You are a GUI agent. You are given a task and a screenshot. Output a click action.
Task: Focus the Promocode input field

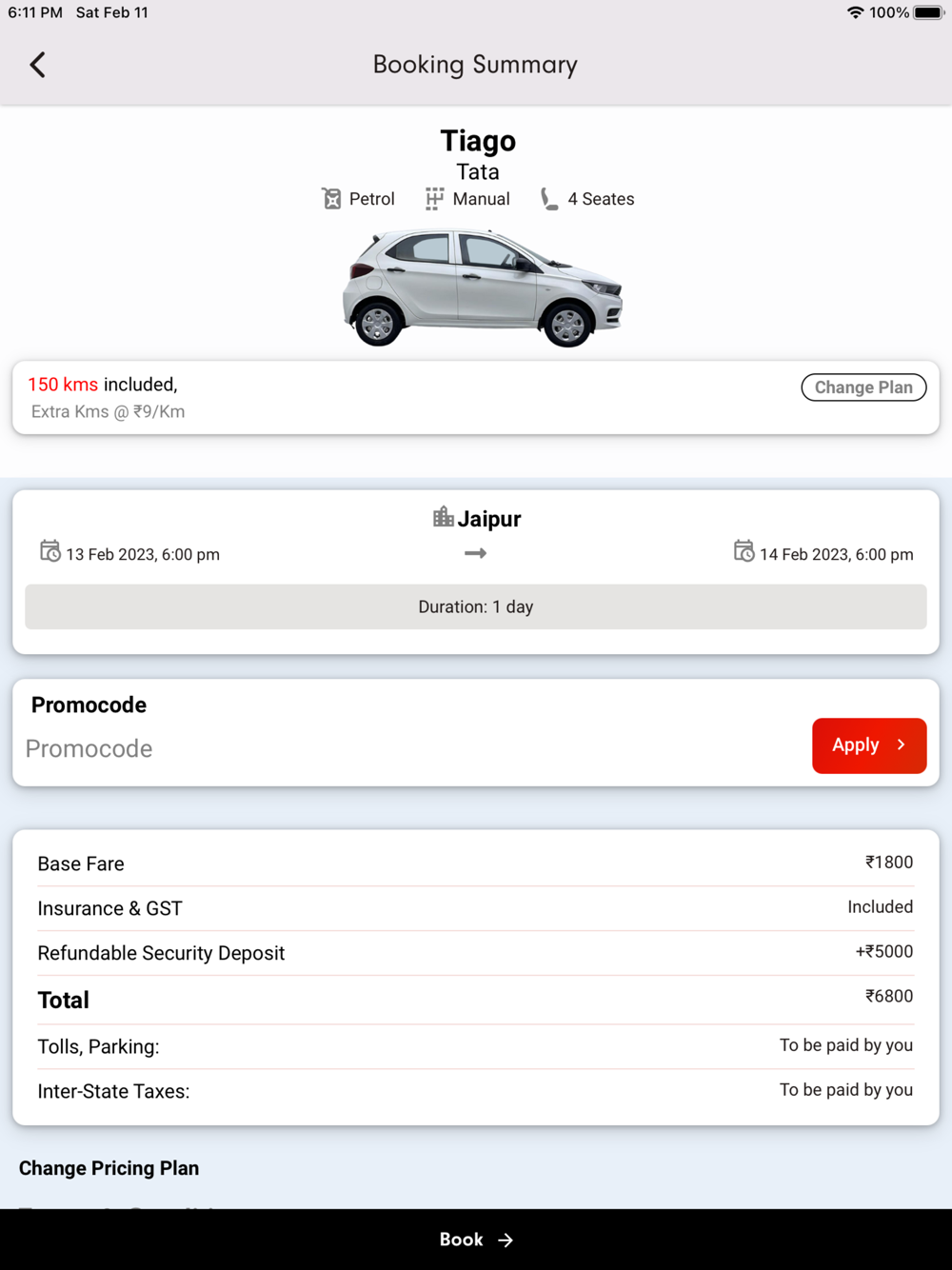point(414,748)
